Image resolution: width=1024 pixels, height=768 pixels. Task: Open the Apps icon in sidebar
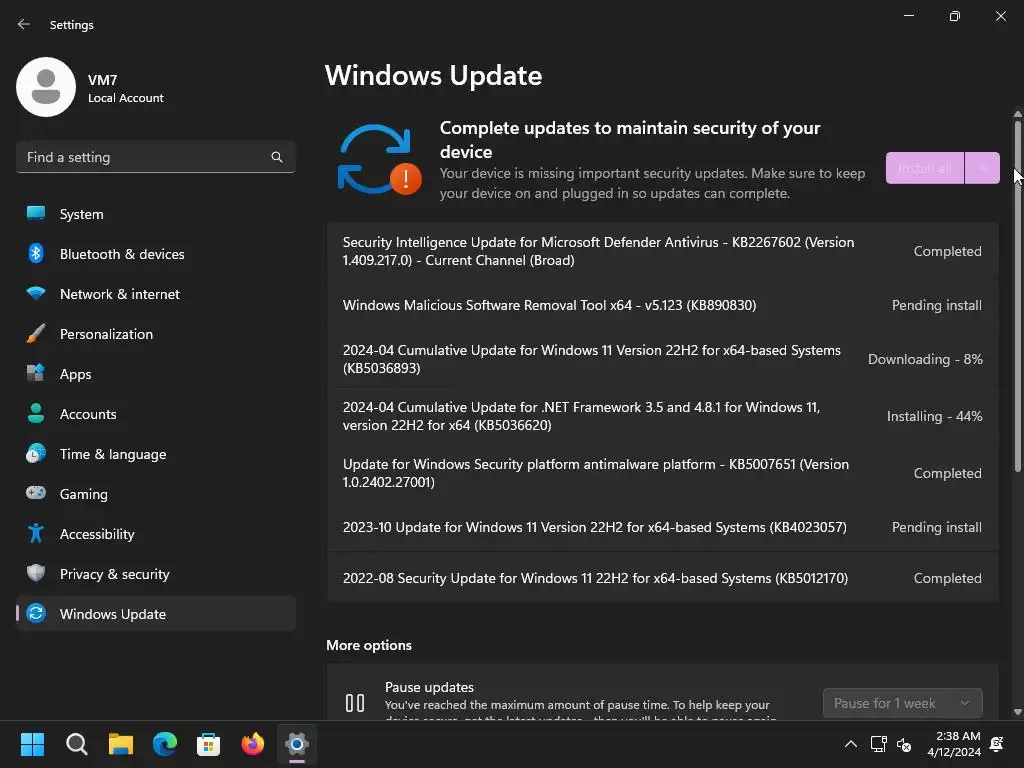(x=36, y=374)
